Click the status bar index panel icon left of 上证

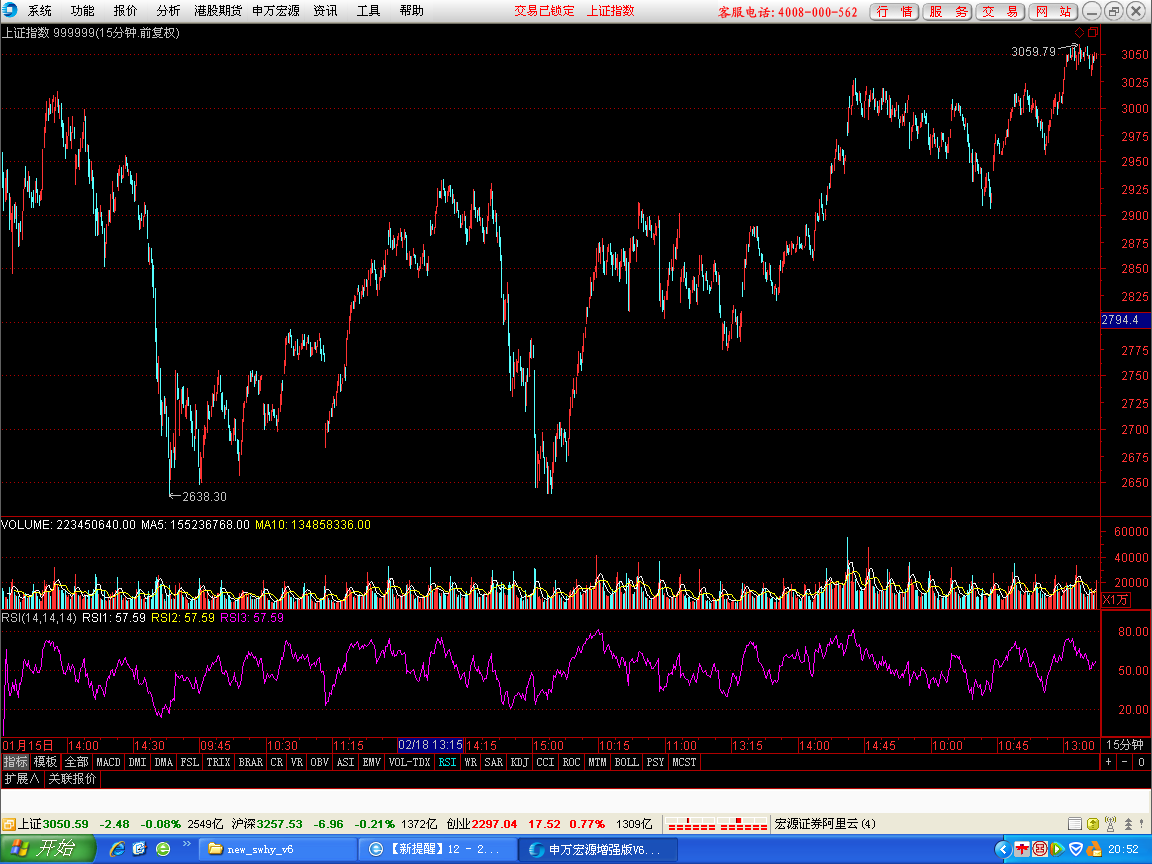point(9,824)
